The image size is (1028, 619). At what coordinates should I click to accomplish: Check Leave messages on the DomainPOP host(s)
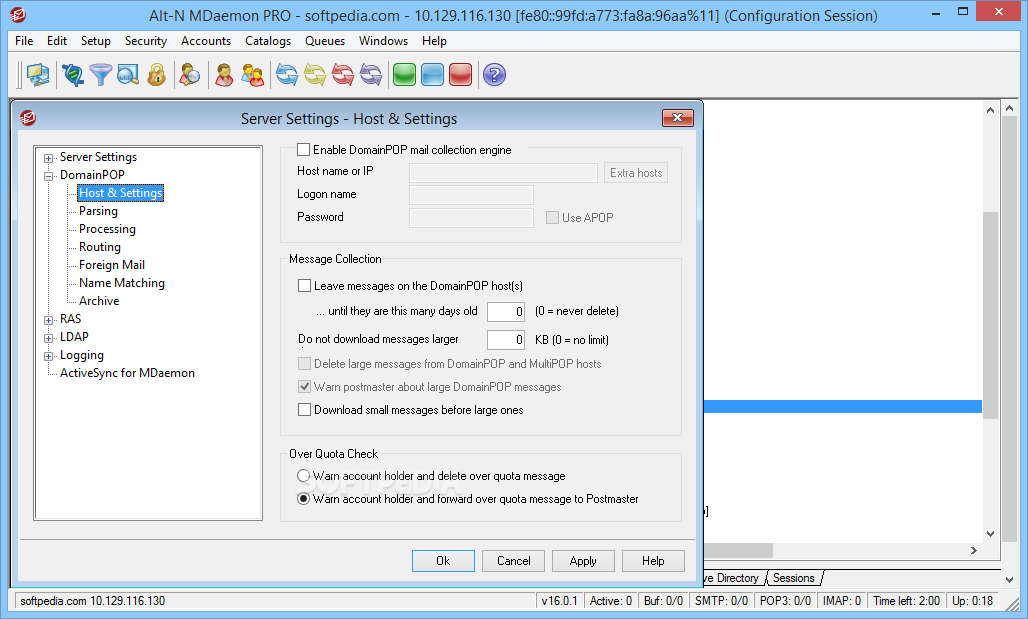coord(304,285)
